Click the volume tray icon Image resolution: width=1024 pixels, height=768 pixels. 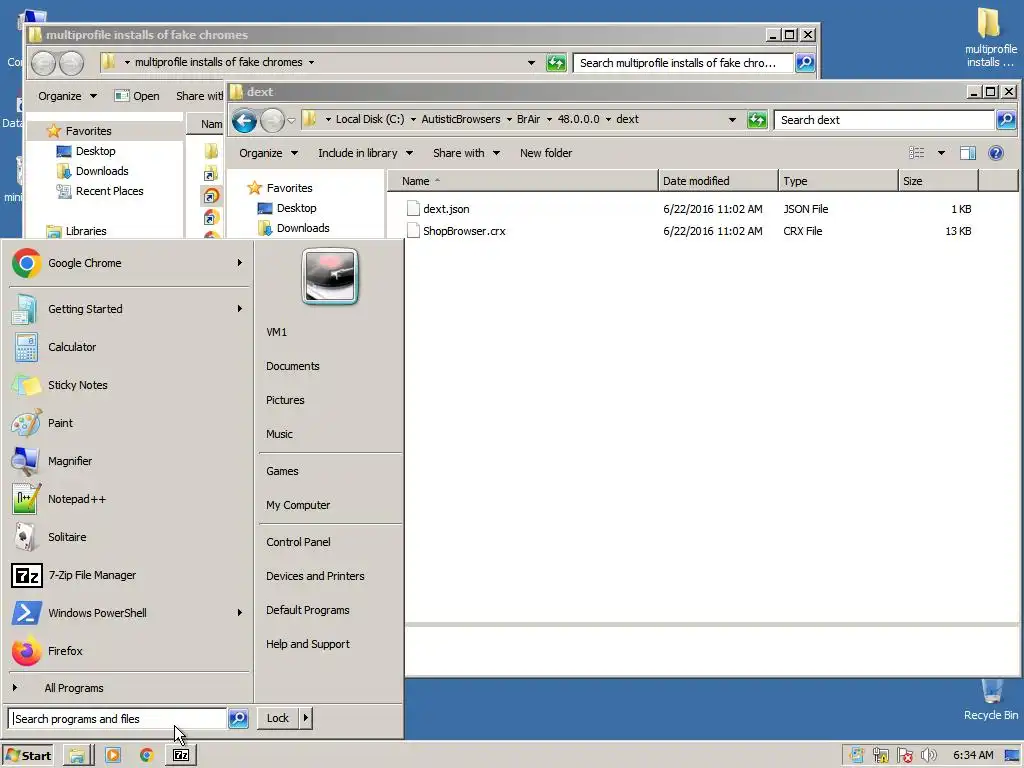click(x=928, y=756)
